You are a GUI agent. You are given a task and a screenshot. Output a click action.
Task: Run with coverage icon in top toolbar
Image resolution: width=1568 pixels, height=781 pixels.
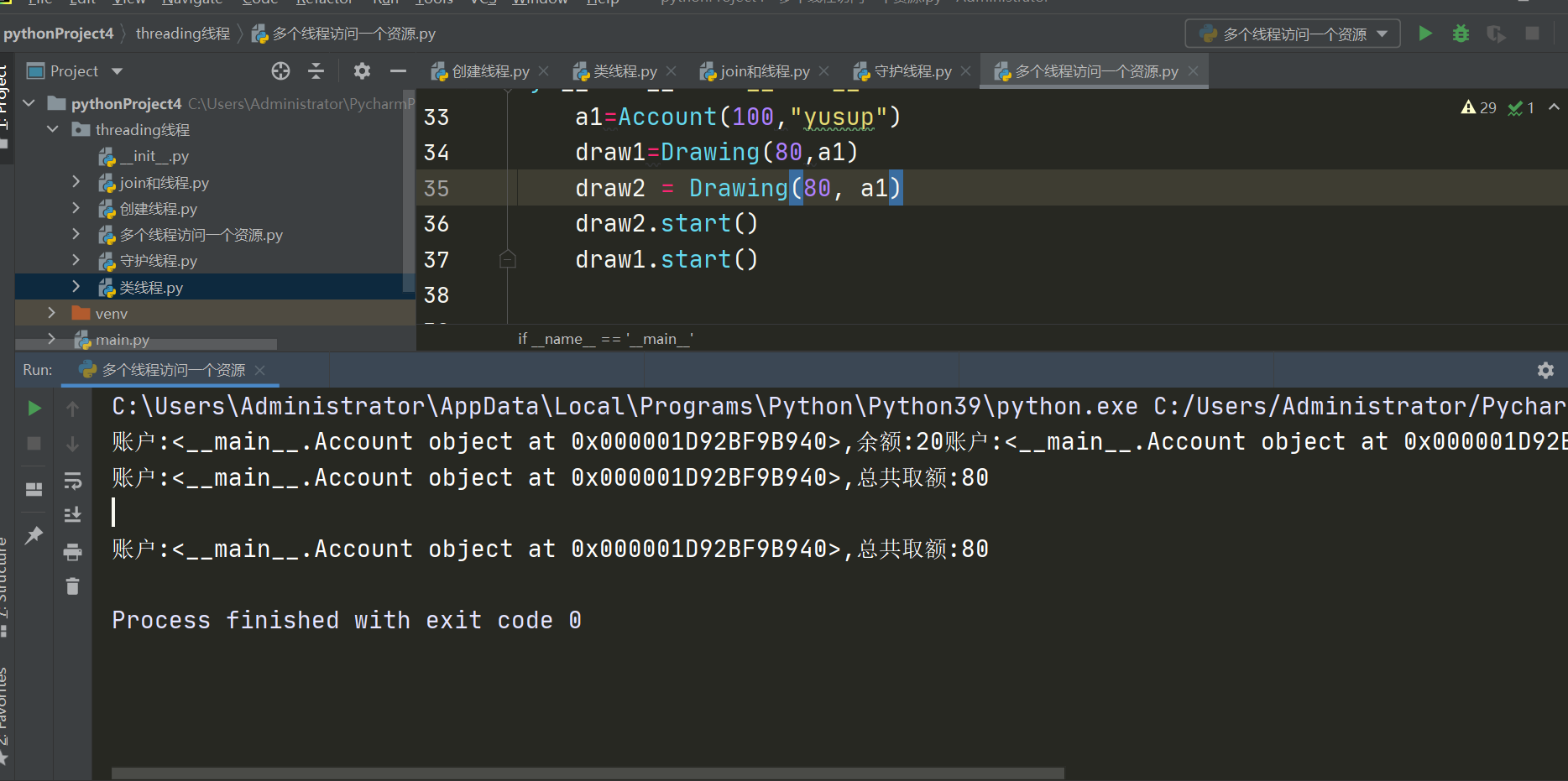pos(1496,34)
